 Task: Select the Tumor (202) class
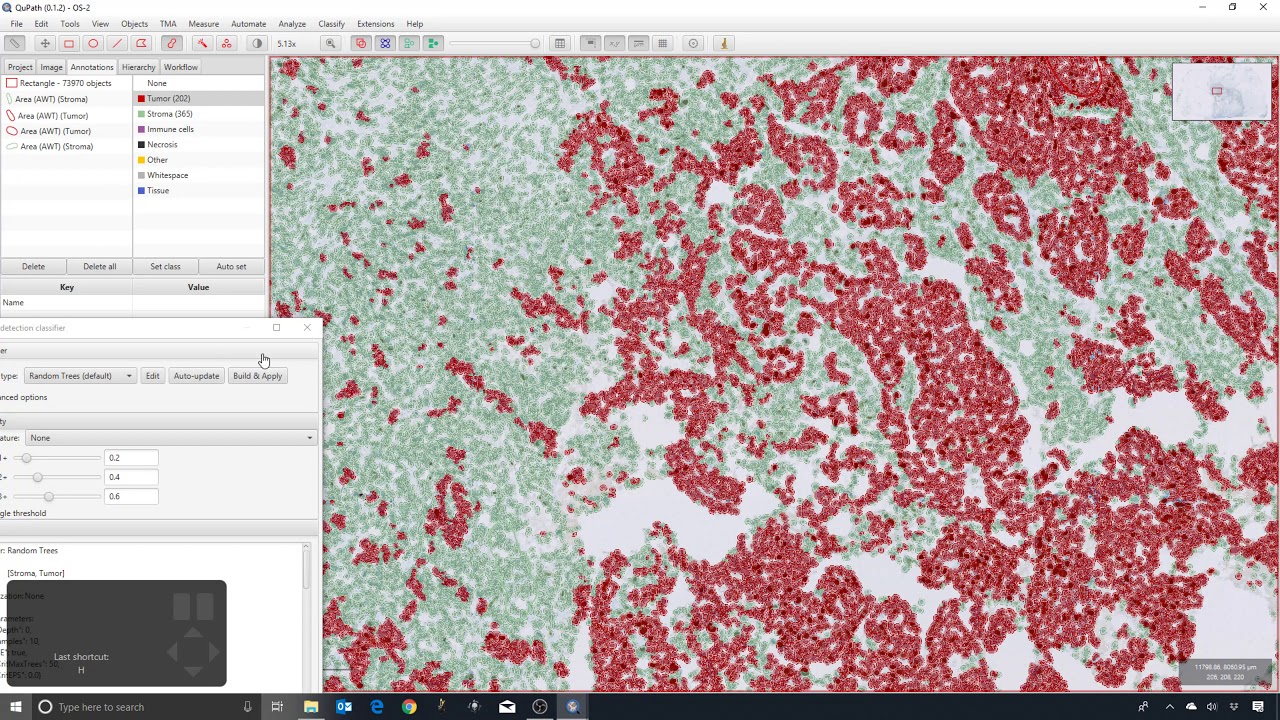(x=199, y=98)
